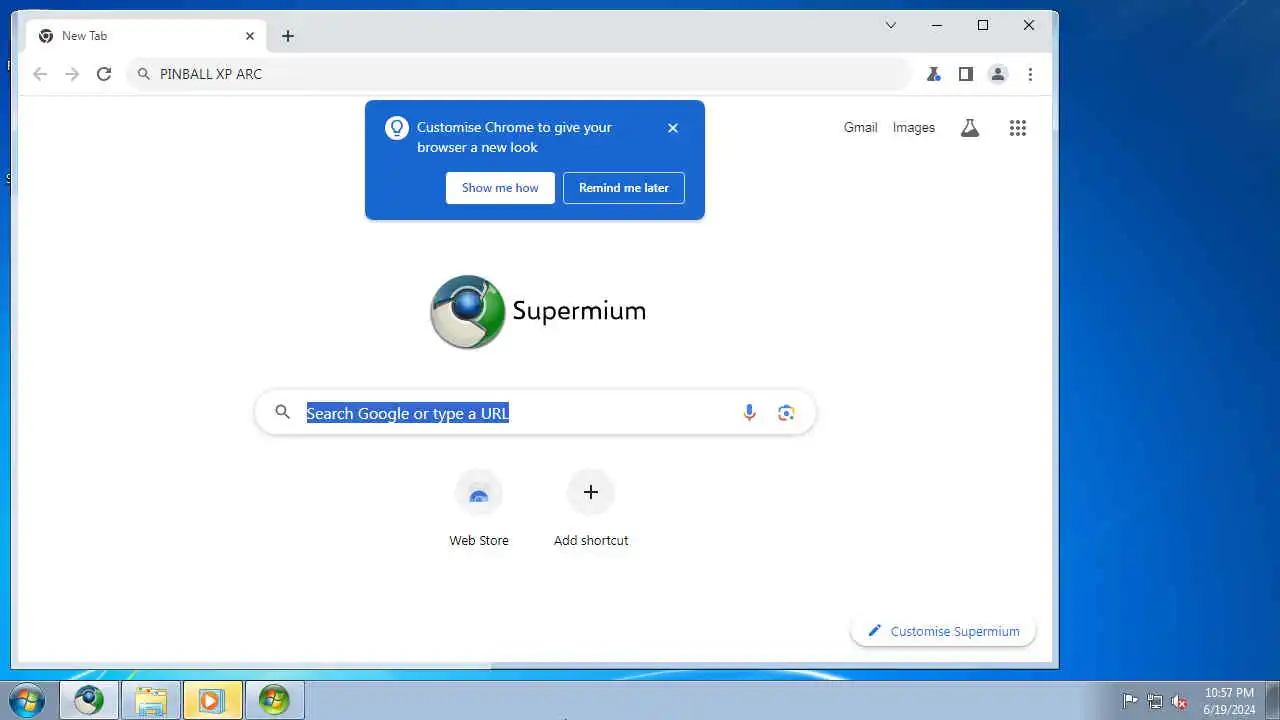Click the Supermium logo
The image size is (1280, 720).
(538, 312)
